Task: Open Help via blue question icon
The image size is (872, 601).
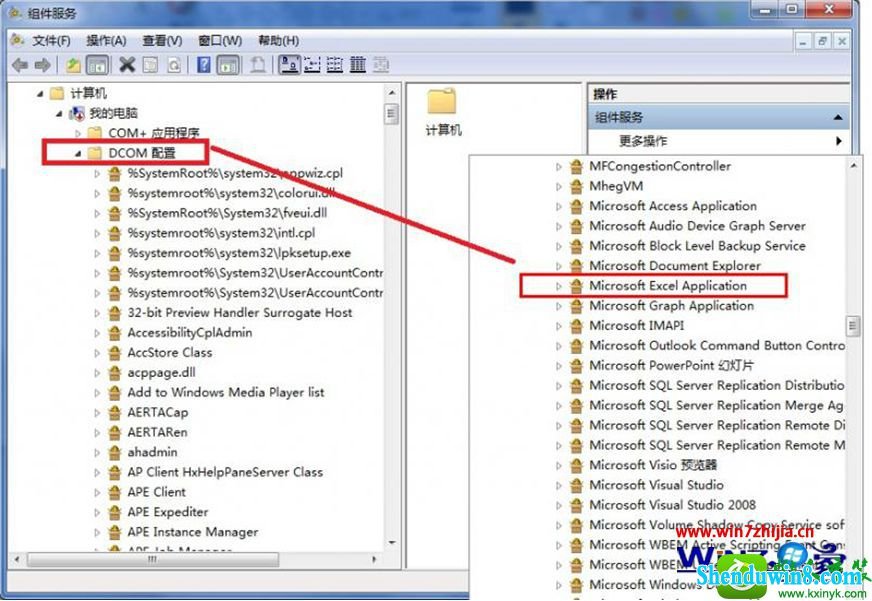Action: [204, 66]
